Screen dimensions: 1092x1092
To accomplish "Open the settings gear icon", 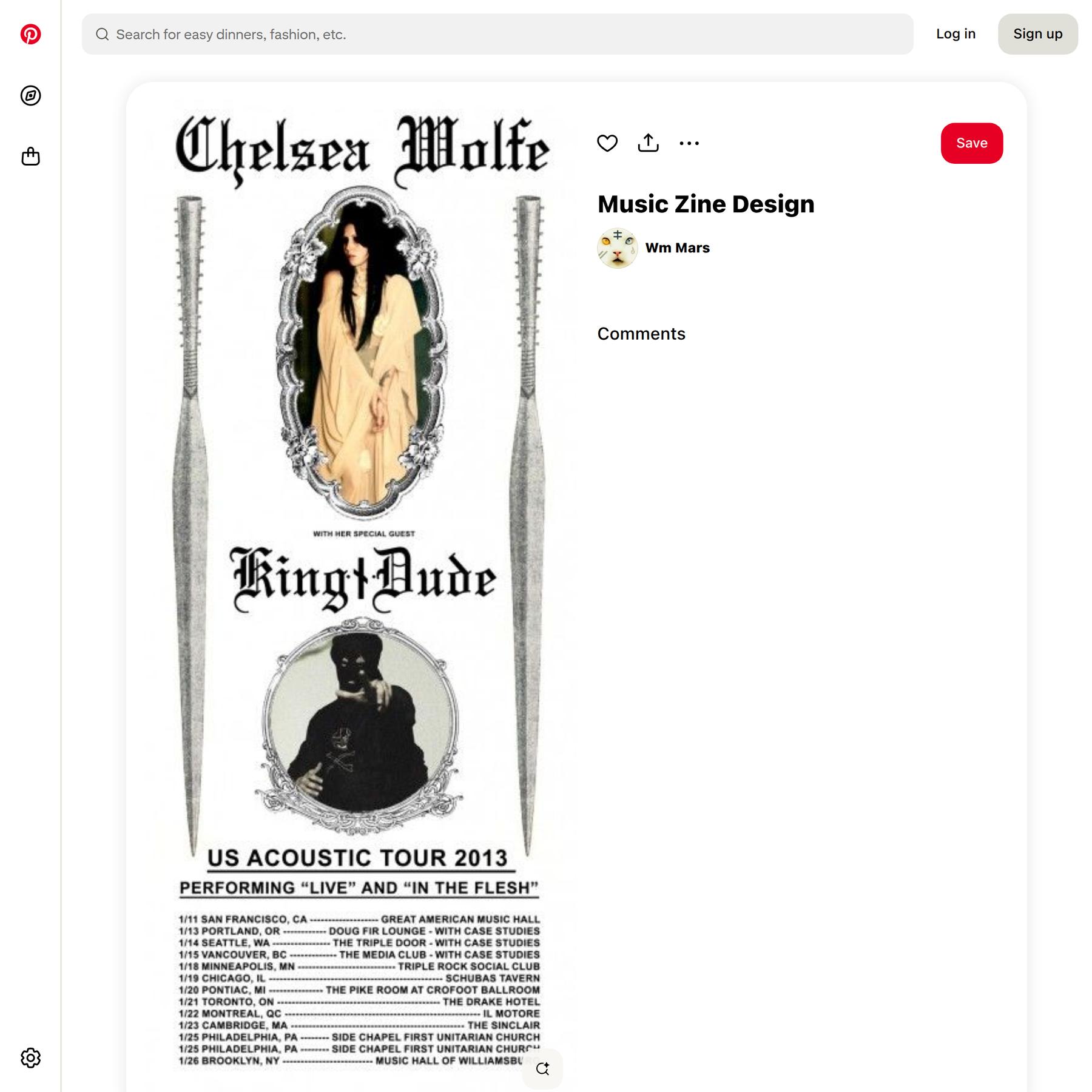I will click(x=30, y=1057).
